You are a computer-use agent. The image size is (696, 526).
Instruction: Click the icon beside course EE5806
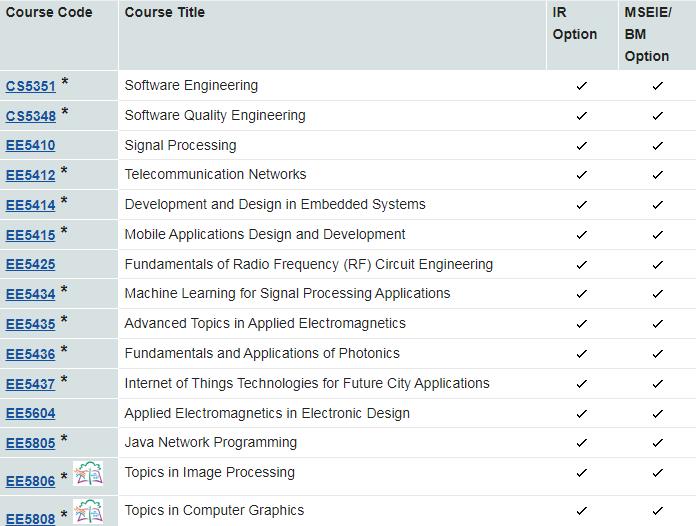(89, 475)
